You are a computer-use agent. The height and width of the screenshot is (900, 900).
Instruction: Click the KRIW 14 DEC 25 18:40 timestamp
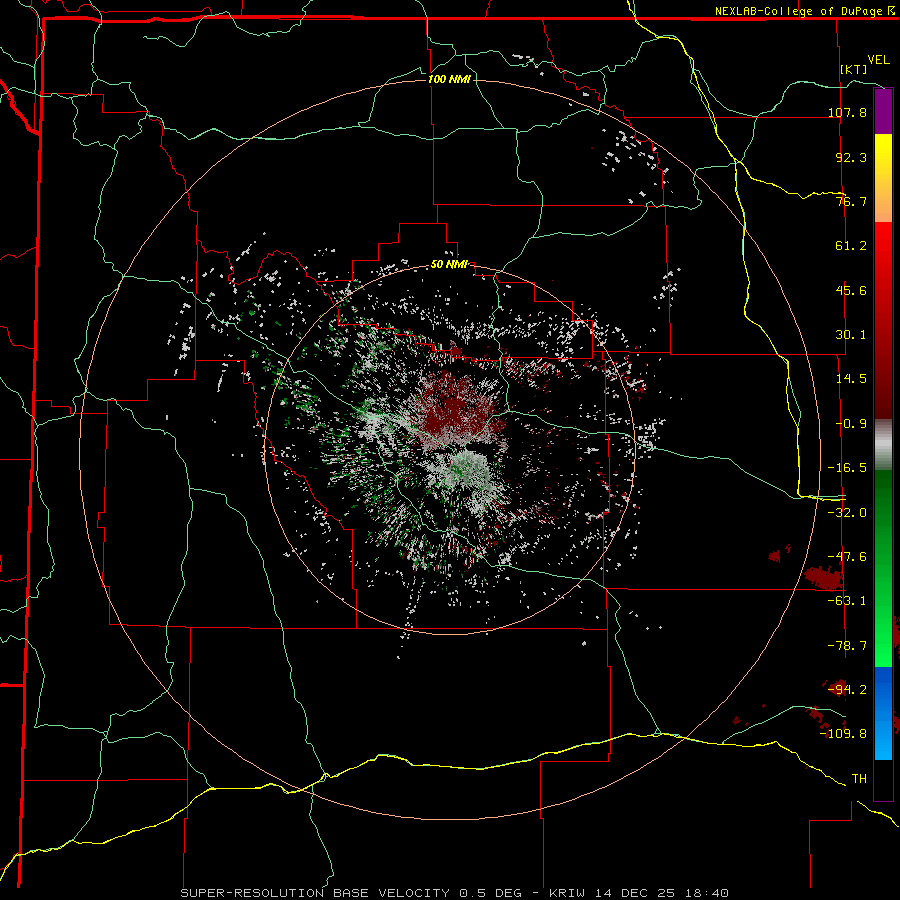tap(639, 893)
